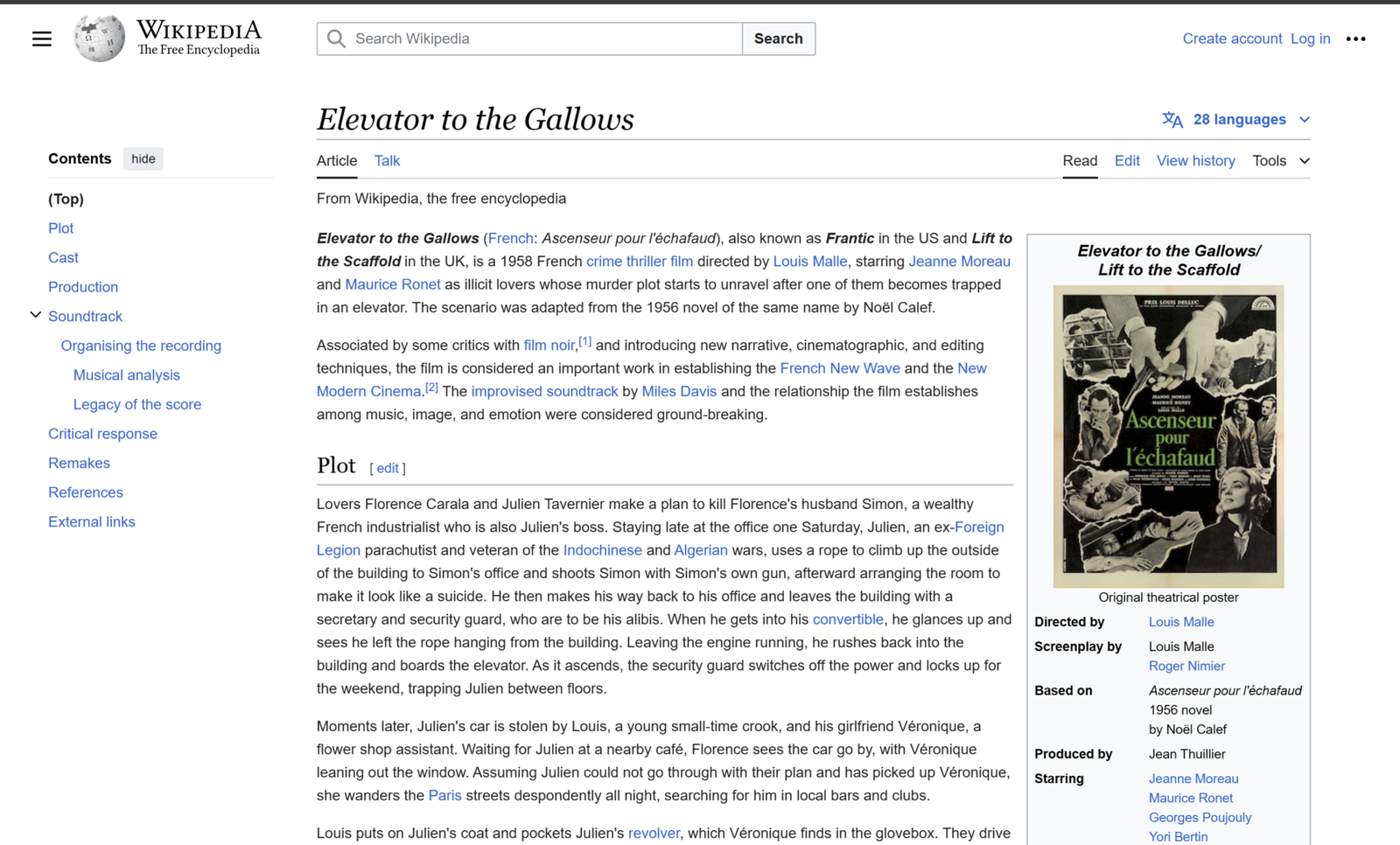The width and height of the screenshot is (1400, 845).
Task: Click the magnifying glass search icon
Action: [x=337, y=38]
